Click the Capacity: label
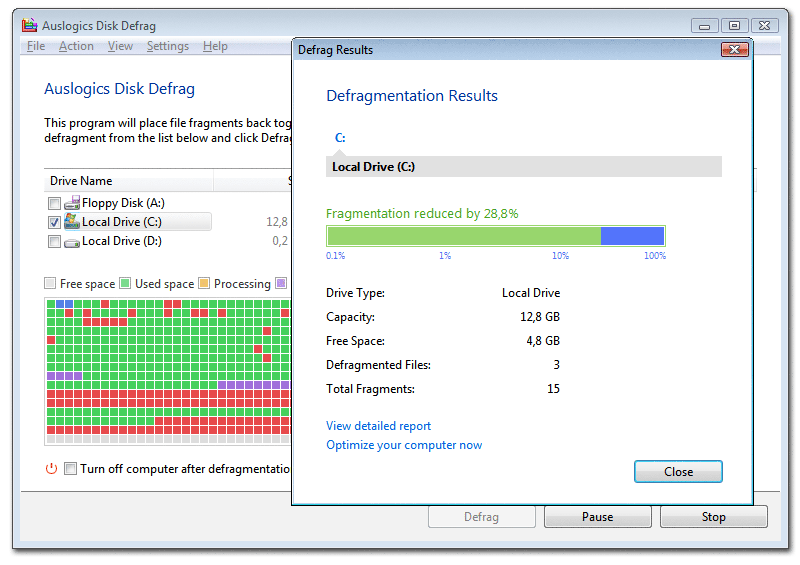Image resolution: width=800 pixels, height=565 pixels. [x=351, y=317]
